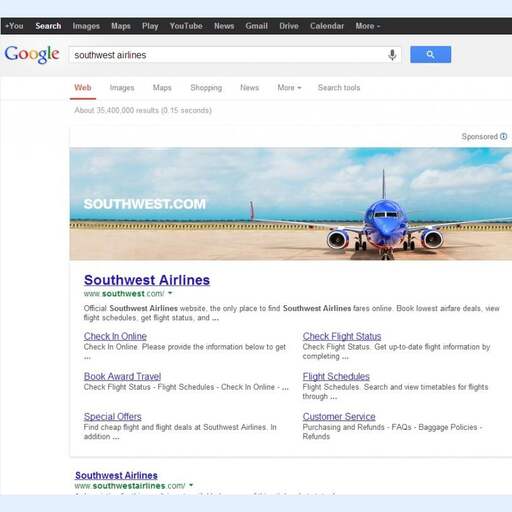Expand the More menu in black bar
The image size is (512, 512).
pos(367,26)
